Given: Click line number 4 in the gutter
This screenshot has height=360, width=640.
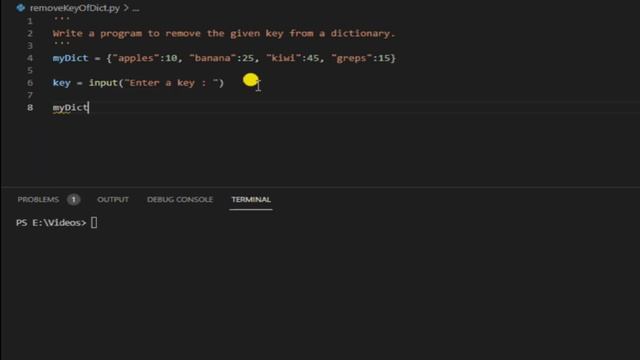Looking at the screenshot, I should (x=30, y=58).
